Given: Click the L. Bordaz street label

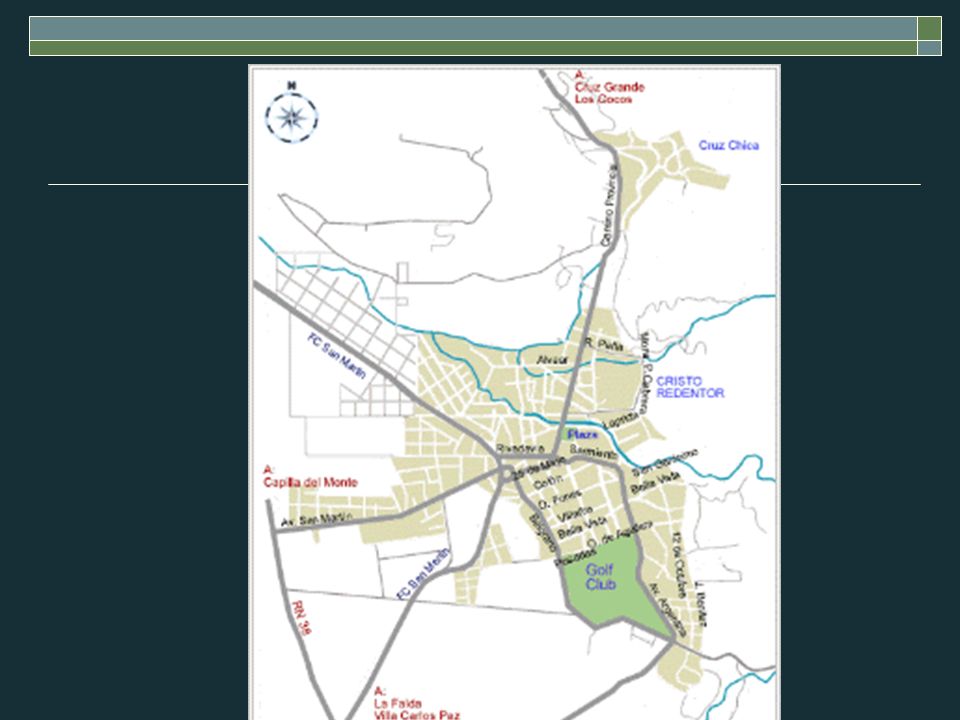Looking at the screenshot, I should [702, 604].
